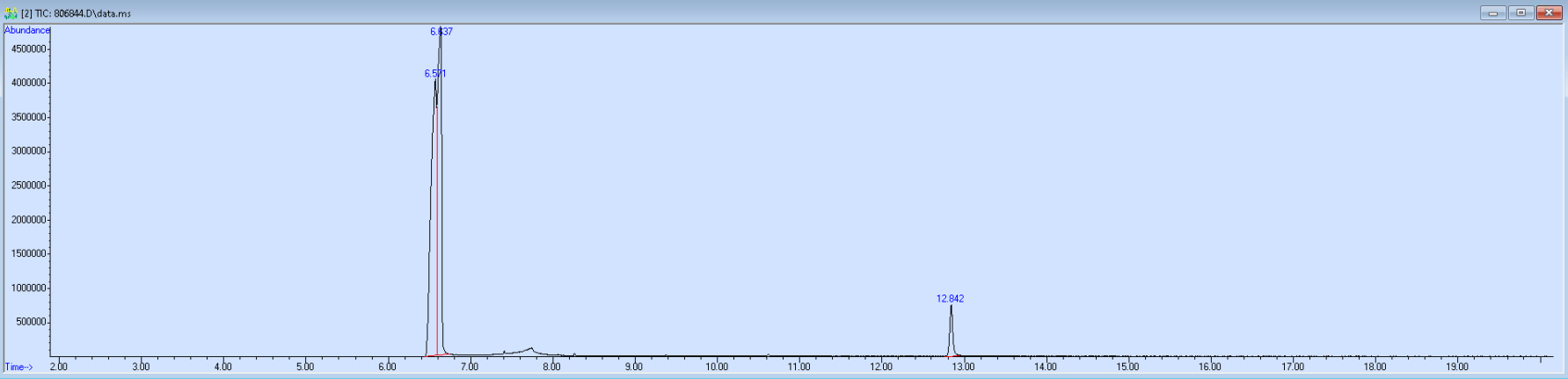Select the peak label 12.842

950,299
